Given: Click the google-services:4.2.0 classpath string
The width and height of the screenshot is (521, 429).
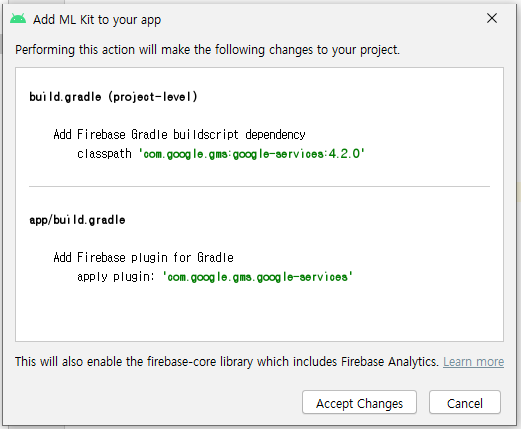Looking at the screenshot, I should [252, 154].
